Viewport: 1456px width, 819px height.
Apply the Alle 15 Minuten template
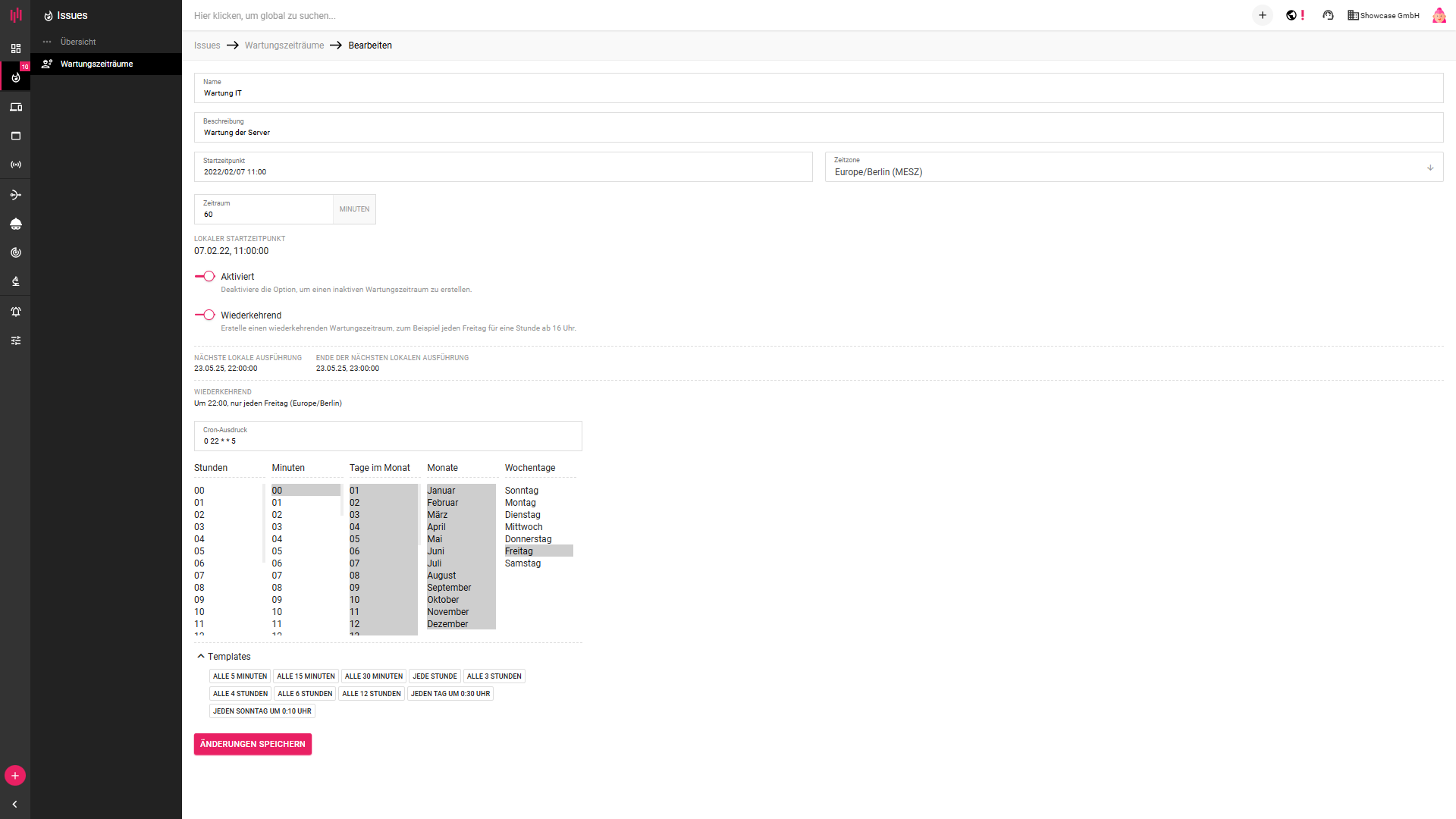pyautogui.click(x=306, y=676)
